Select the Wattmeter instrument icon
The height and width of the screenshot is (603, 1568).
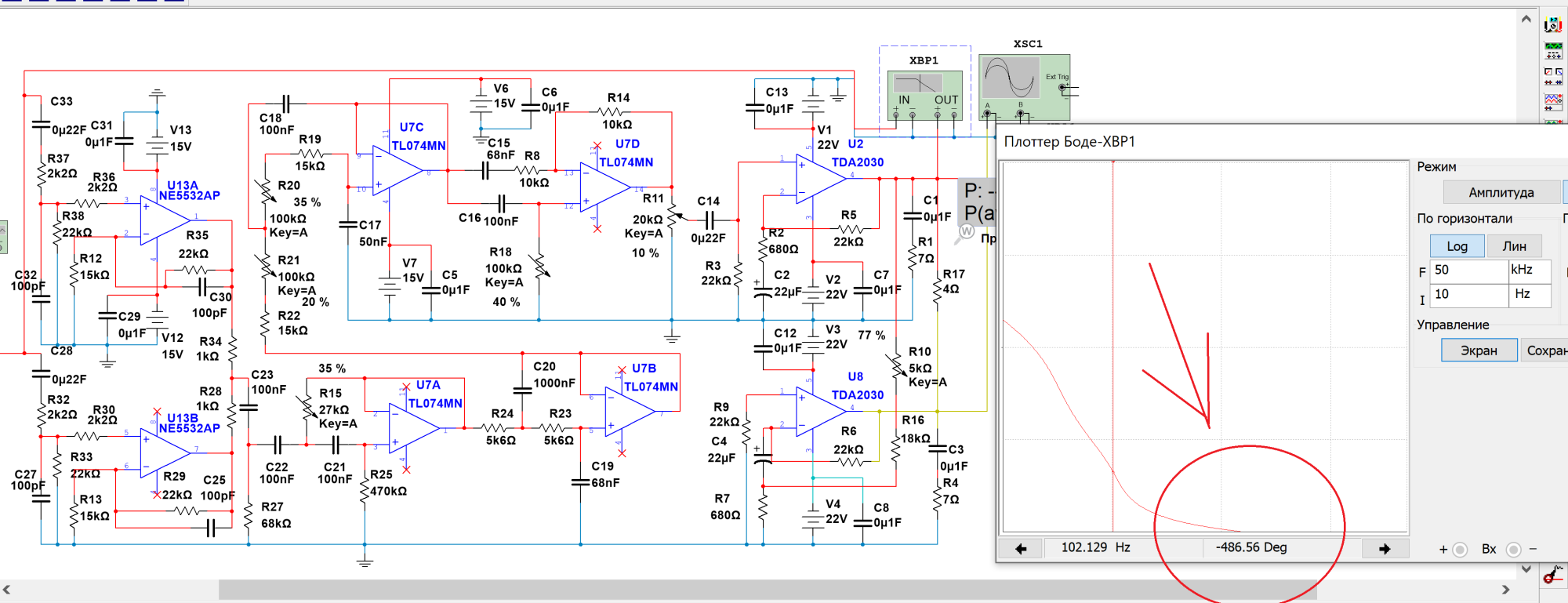pos(1553,76)
